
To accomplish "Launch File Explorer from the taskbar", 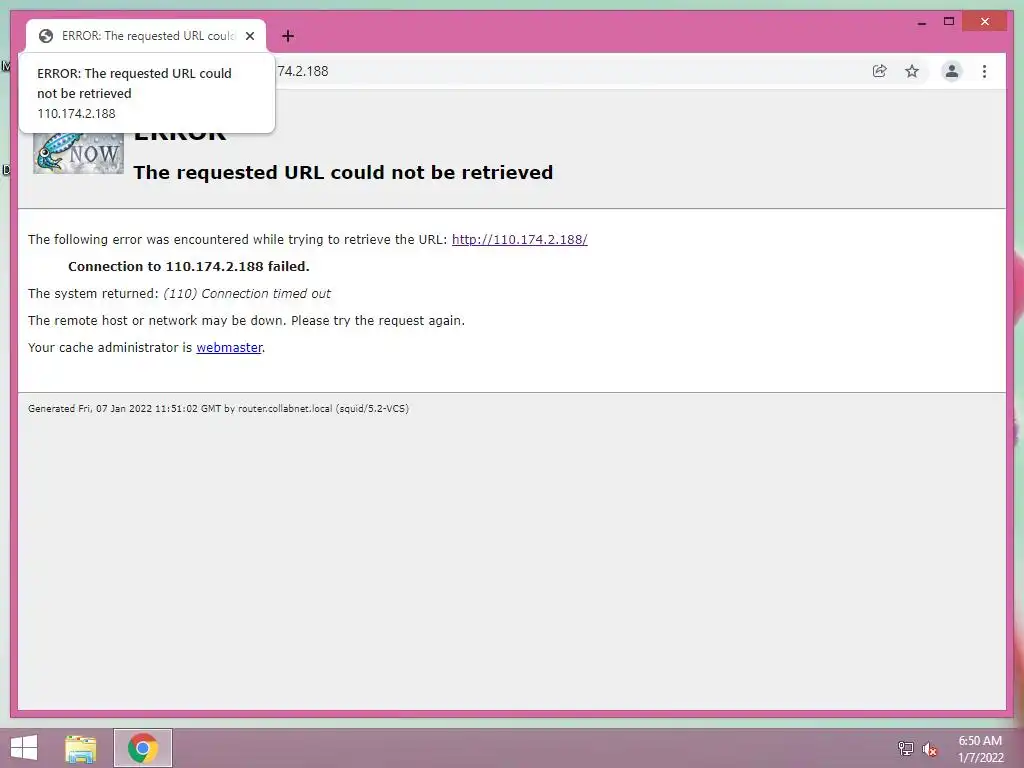I will 81,748.
